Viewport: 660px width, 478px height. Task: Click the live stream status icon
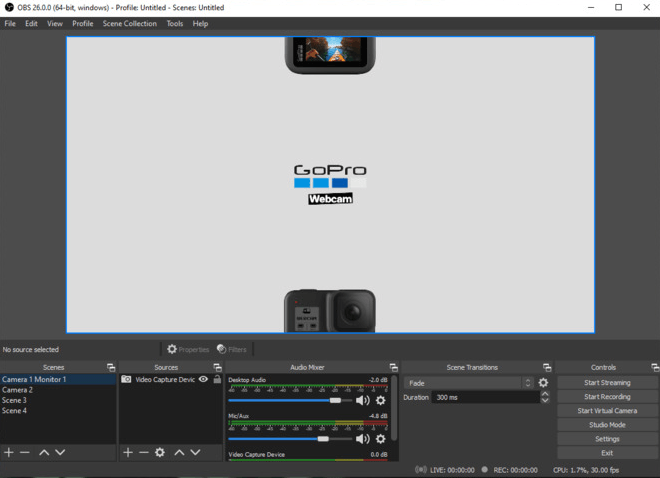click(x=420, y=470)
